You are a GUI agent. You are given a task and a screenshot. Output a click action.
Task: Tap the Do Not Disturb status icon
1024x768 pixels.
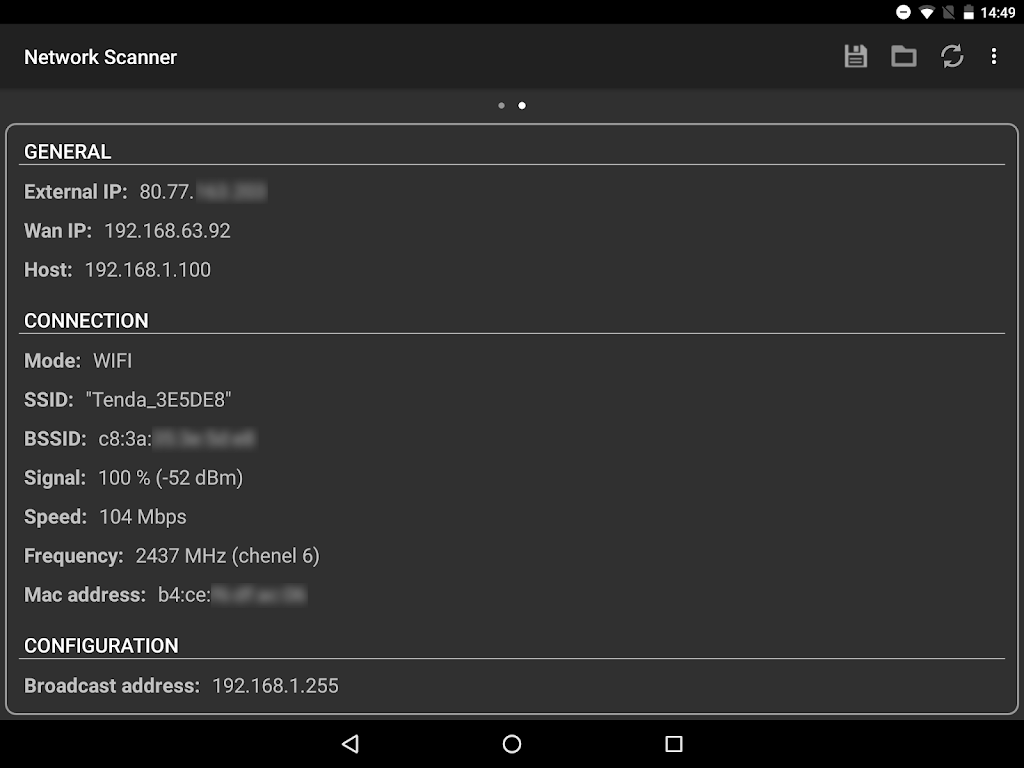[x=903, y=13]
